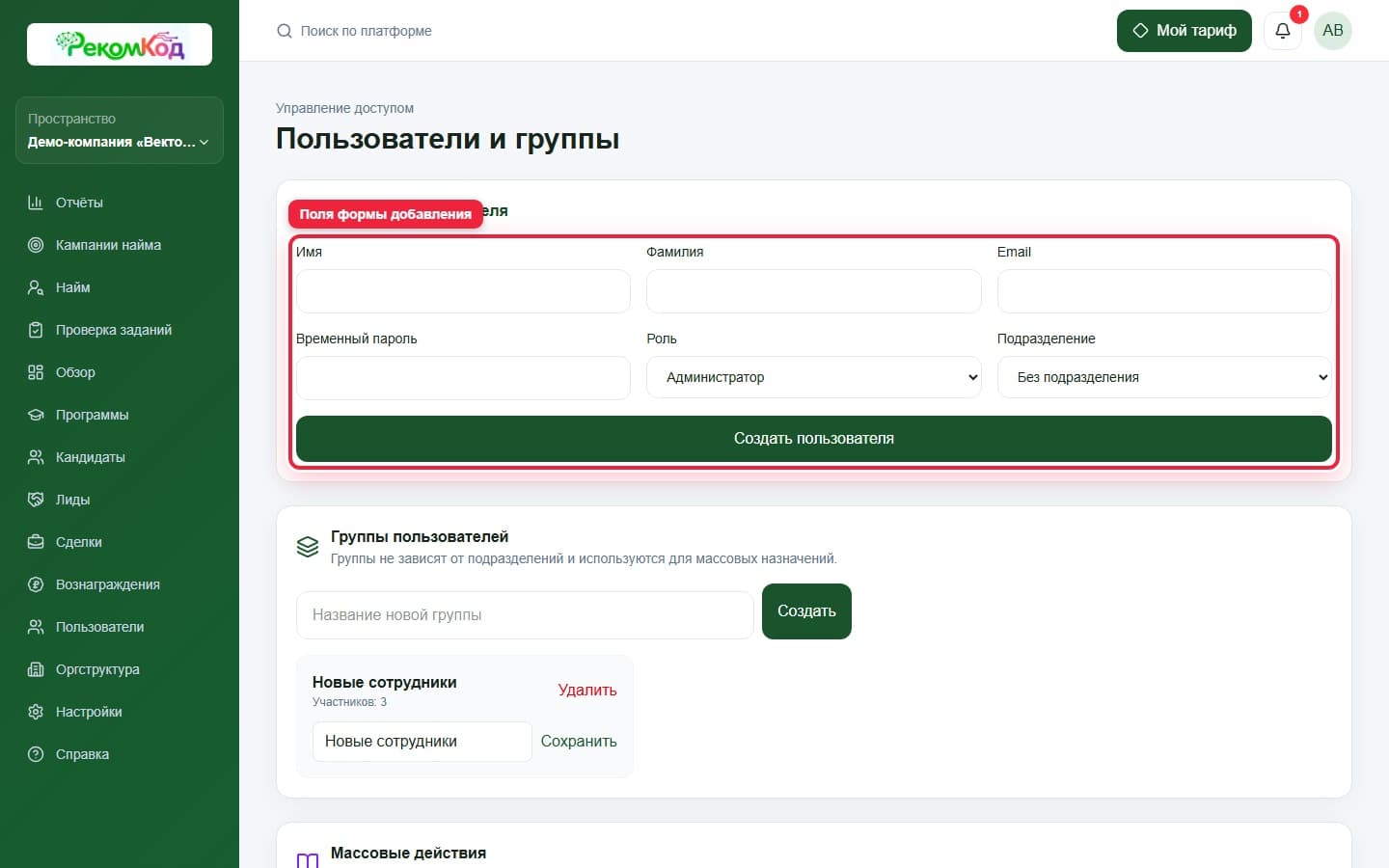Click the Оргструктура building icon
The image size is (1389, 868).
pos(36,669)
